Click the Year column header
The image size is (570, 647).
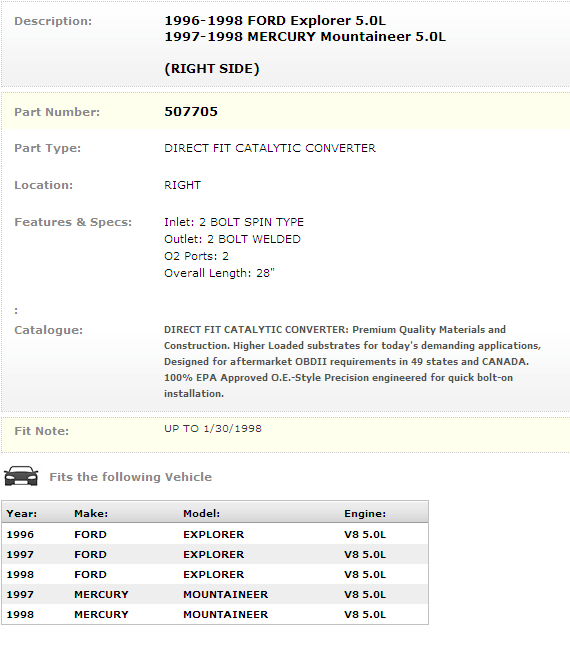[x=22, y=513]
